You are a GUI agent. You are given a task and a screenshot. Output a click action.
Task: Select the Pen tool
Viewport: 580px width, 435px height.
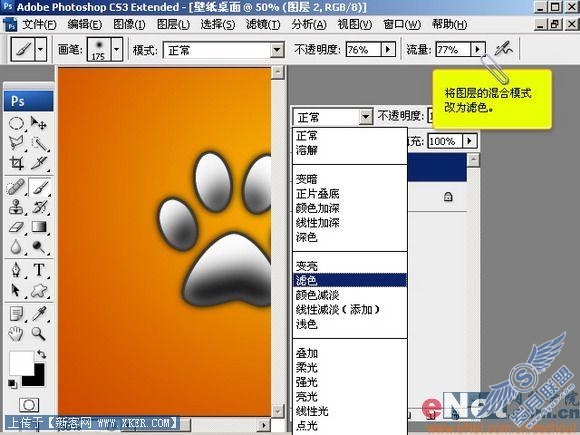coord(16,270)
